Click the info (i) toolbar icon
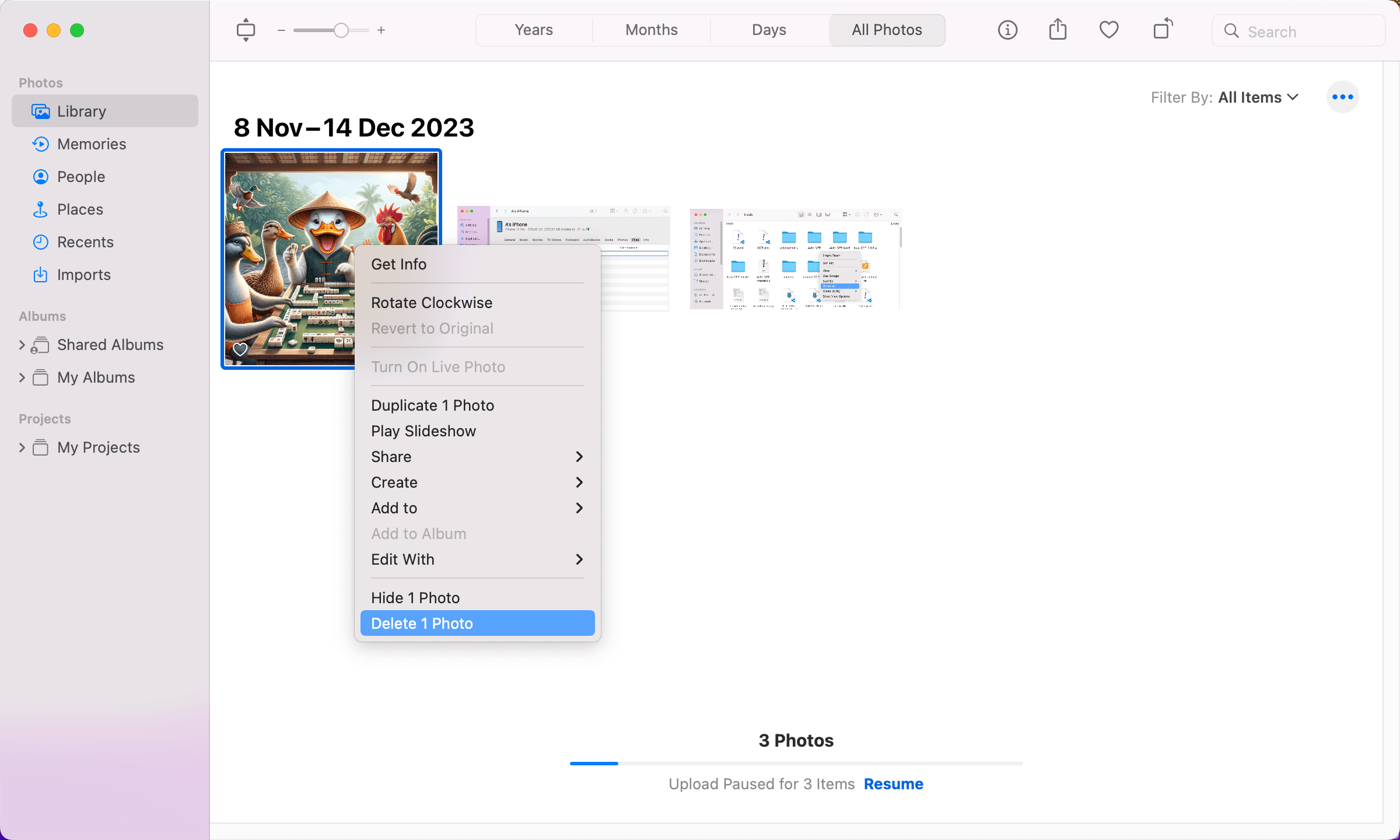 point(1007,30)
